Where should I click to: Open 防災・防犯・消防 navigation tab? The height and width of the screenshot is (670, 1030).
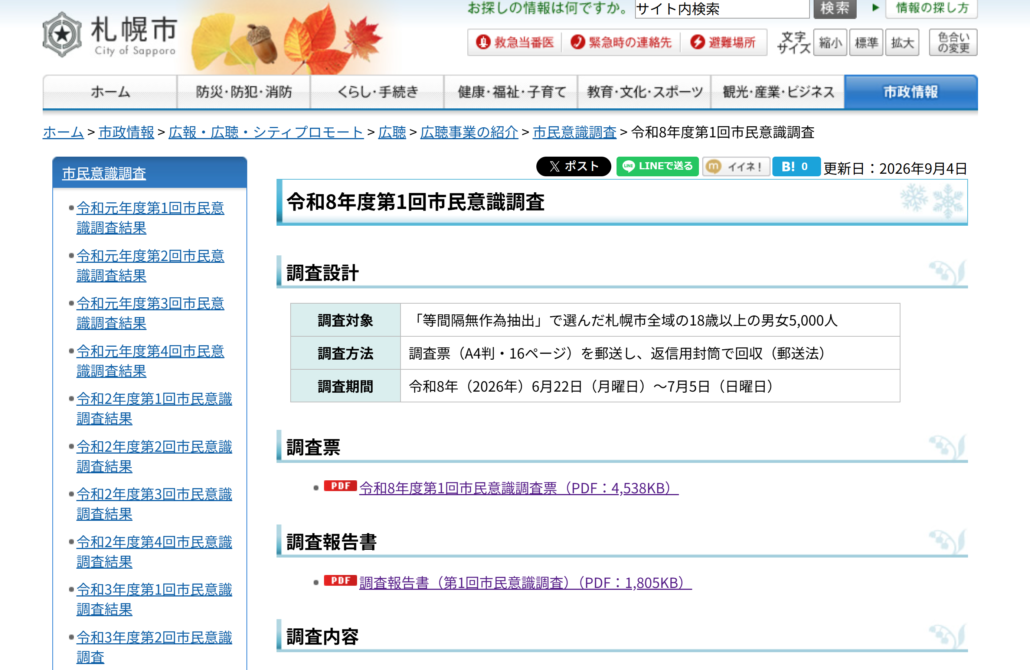[244, 92]
